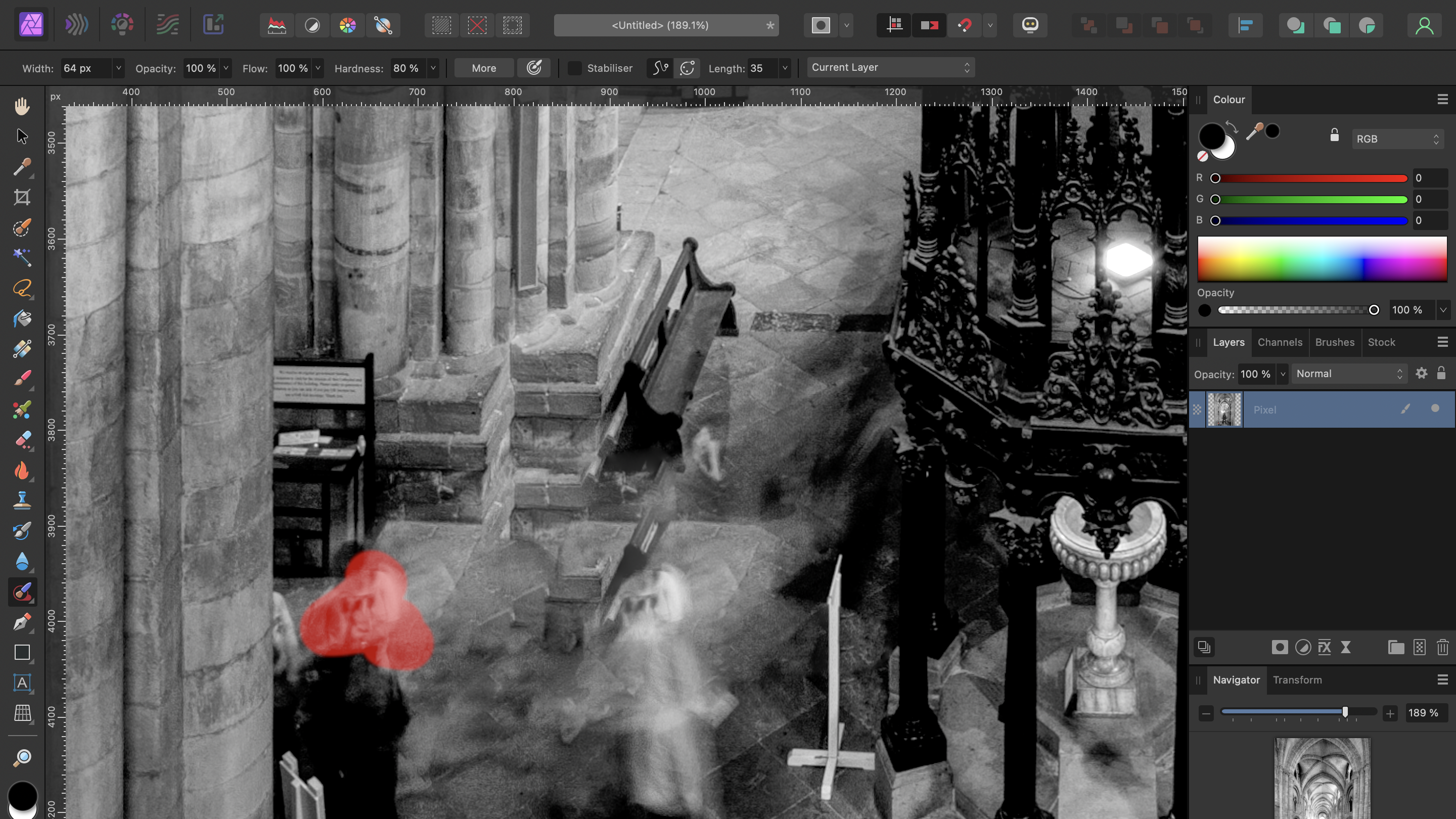
Task: Click the More brush settings button
Action: (484, 68)
